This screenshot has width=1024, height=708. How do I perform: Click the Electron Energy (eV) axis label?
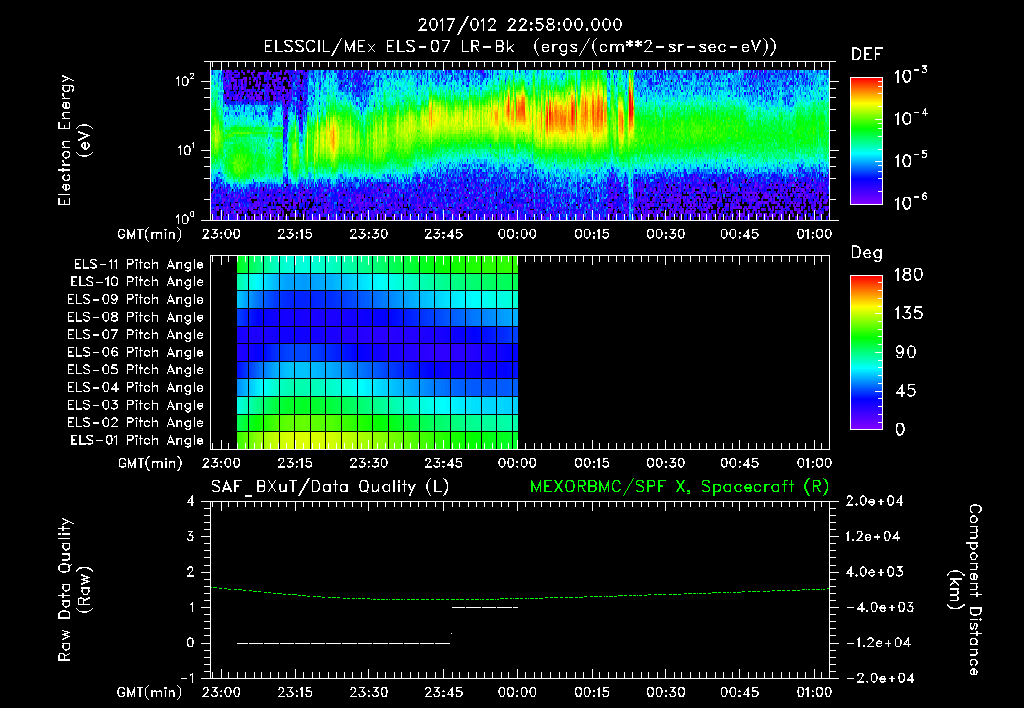click(74, 140)
